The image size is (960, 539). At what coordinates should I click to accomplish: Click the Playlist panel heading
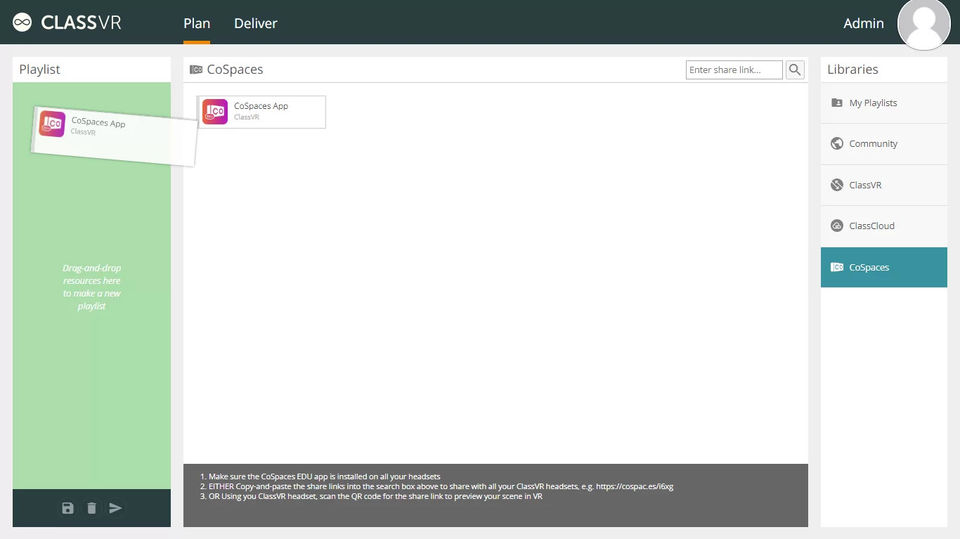pos(39,69)
